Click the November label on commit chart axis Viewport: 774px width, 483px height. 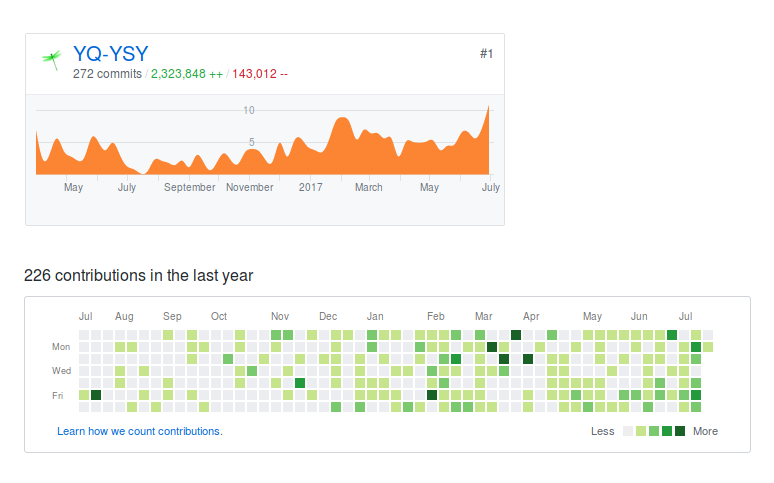click(249, 188)
